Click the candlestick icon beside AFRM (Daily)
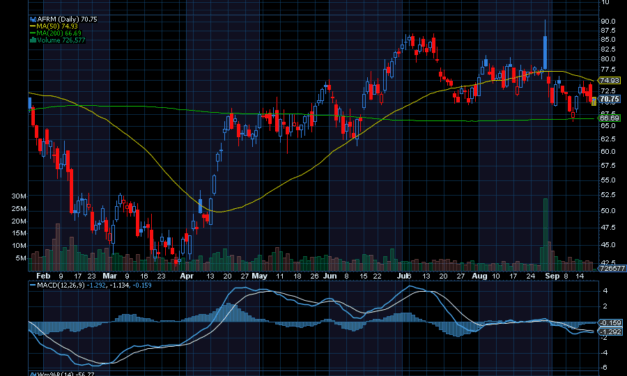627x376 pixels. (33, 19)
